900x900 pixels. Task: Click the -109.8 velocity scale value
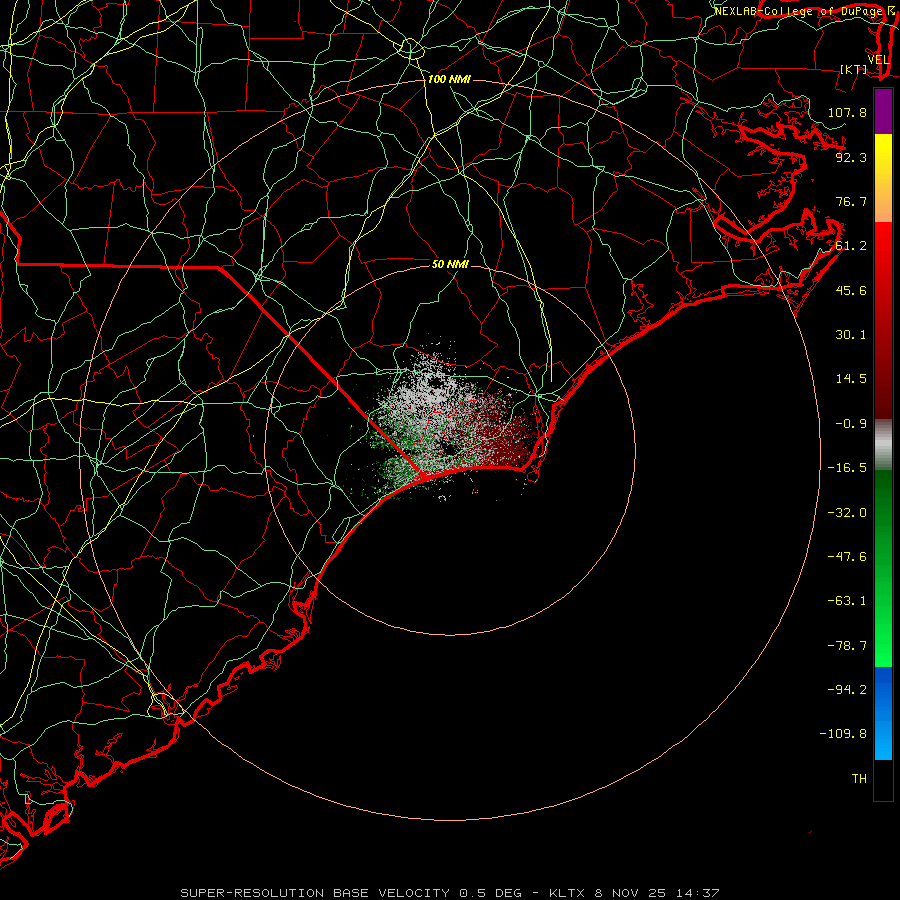pyautogui.click(x=843, y=734)
